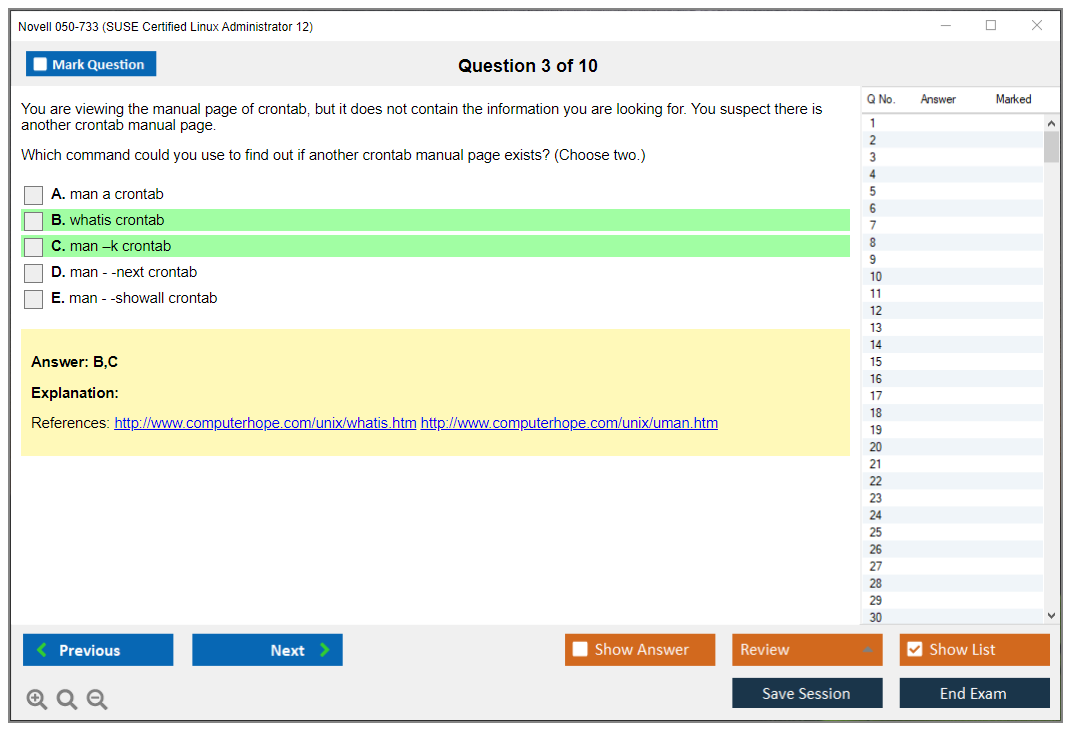The width and height of the screenshot is (1075, 735).
Task: Click the reset zoom magnifier icon
Action: point(67,700)
